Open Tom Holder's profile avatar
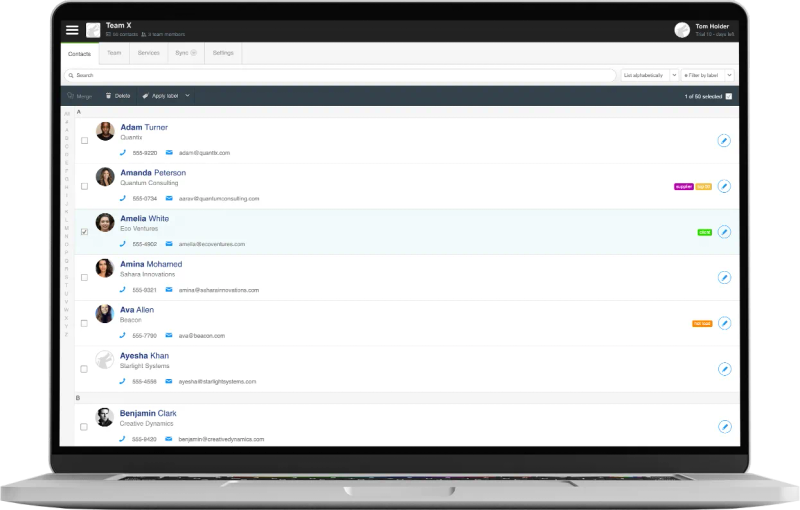Screen dimensions: 800x510 (682, 30)
